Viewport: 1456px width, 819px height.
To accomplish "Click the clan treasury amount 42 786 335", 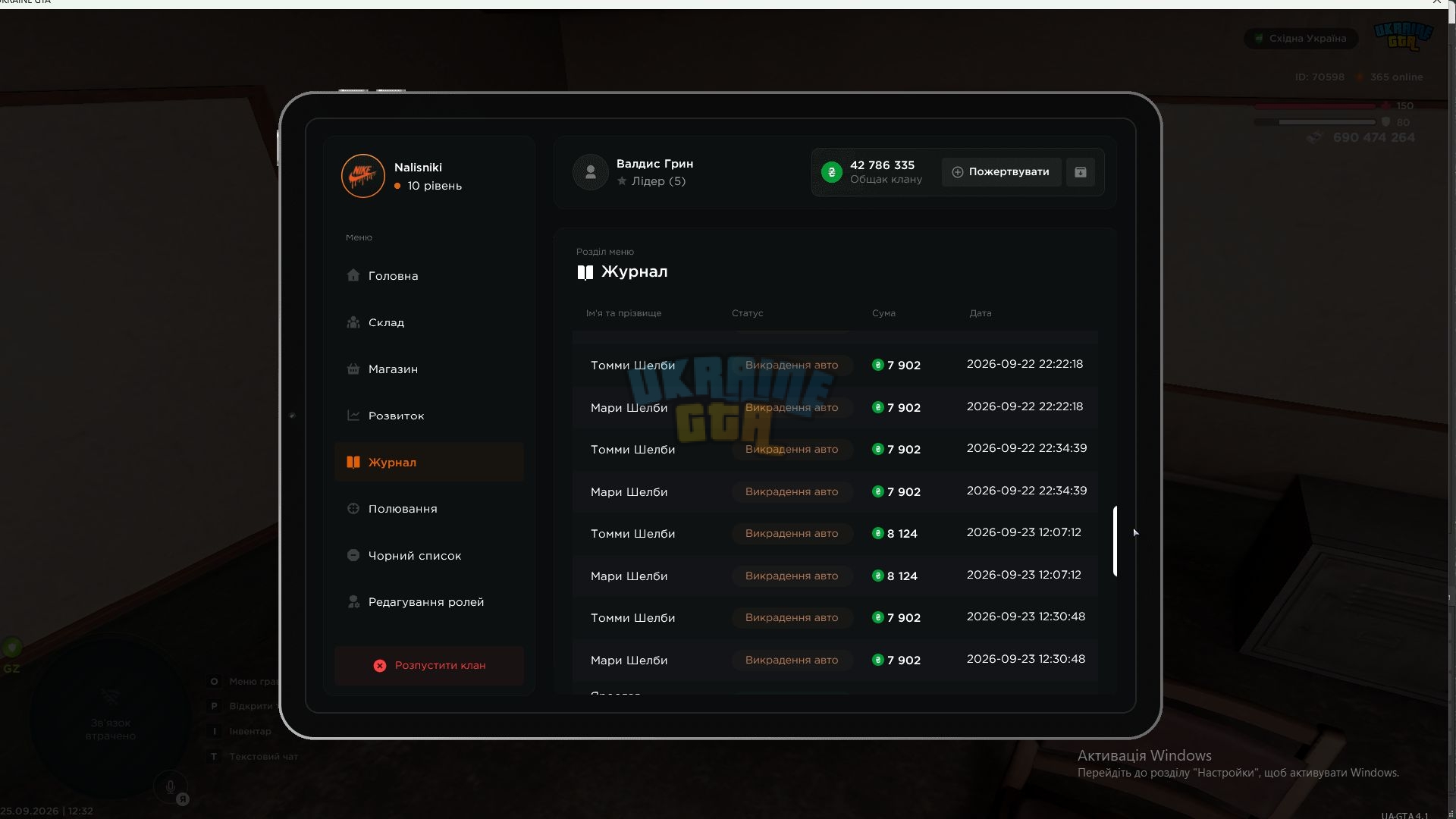I will click(882, 165).
